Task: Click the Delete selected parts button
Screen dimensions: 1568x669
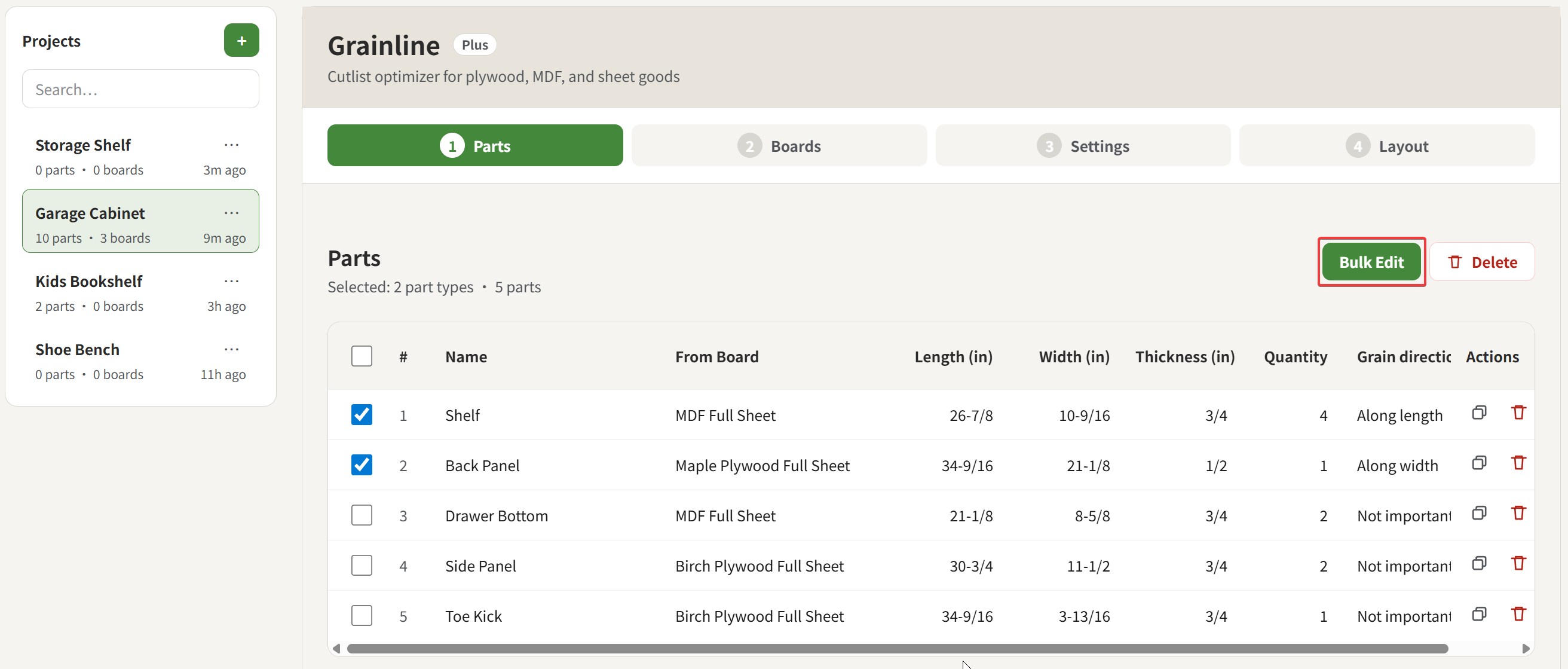Action: tap(1481, 262)
